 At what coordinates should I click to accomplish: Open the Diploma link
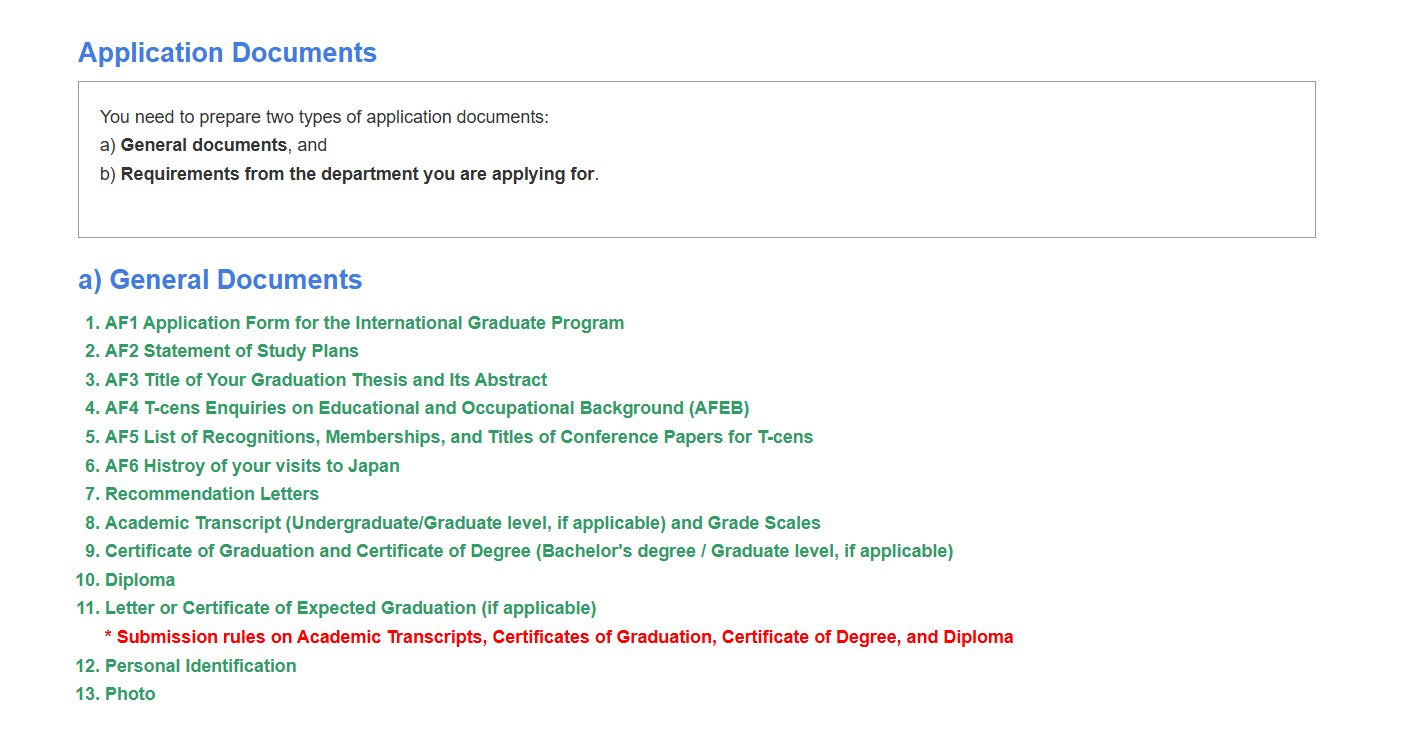click(x=140, y=580)
